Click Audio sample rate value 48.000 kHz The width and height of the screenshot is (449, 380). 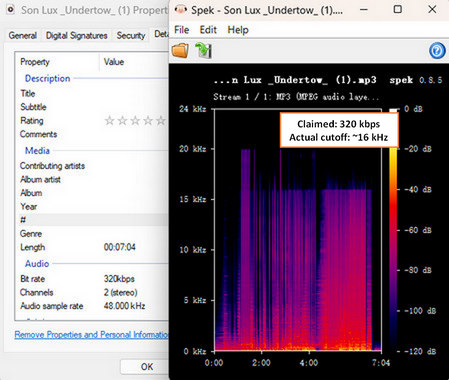tap(124, 306)
